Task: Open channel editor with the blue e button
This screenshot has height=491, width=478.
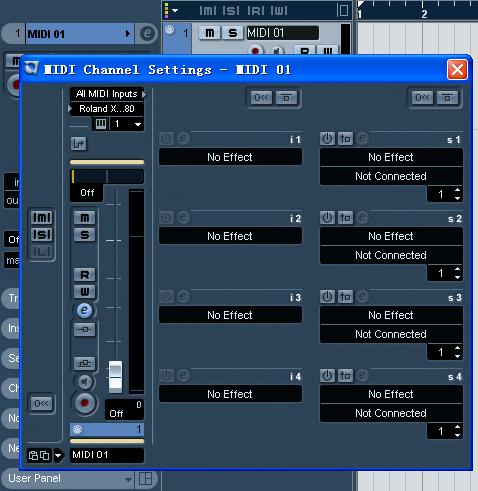Action: (84, 310)
